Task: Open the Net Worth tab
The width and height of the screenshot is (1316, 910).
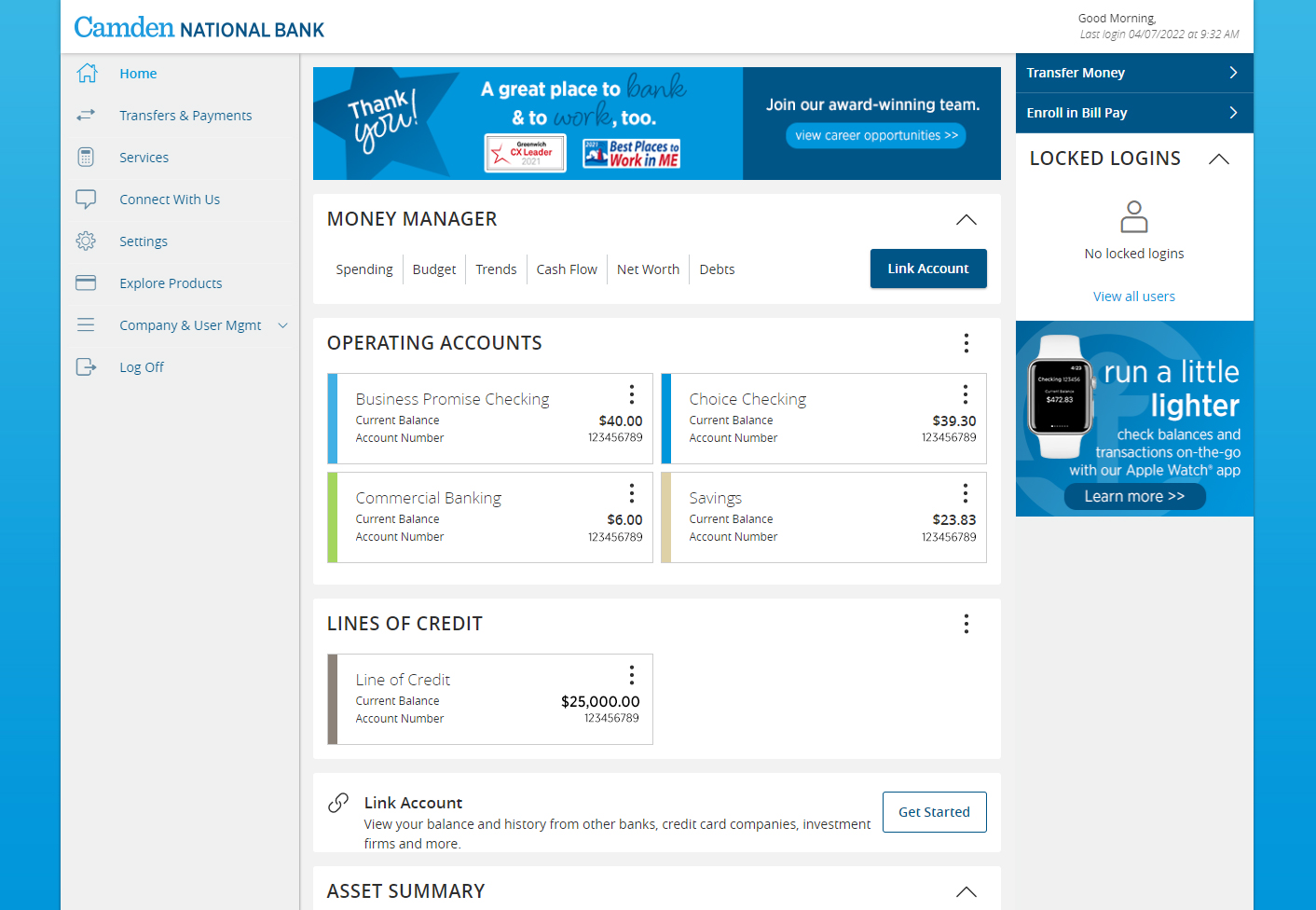Action: tap(649, 269)
